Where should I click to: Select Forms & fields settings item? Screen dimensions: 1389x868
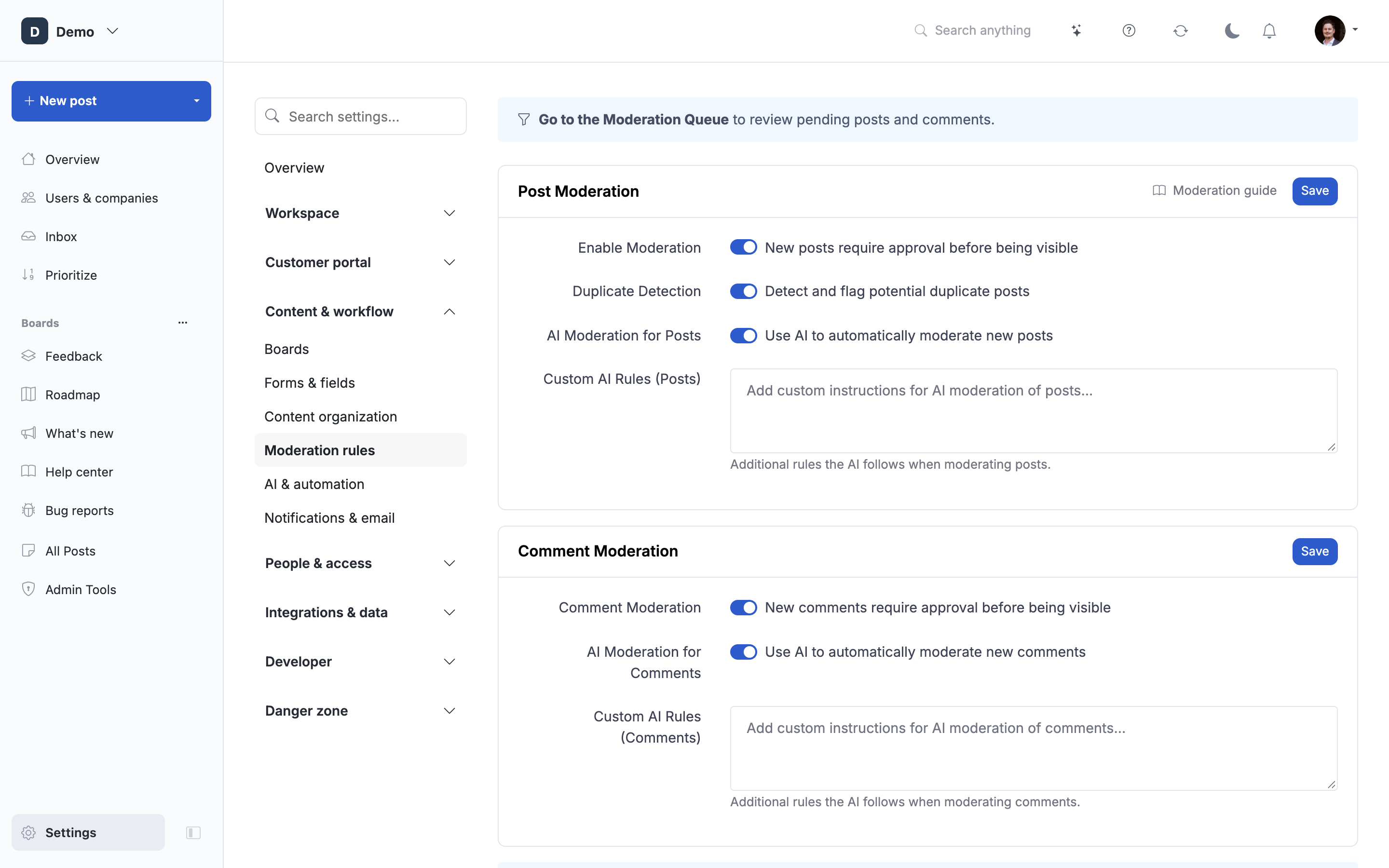coord(309,382)
